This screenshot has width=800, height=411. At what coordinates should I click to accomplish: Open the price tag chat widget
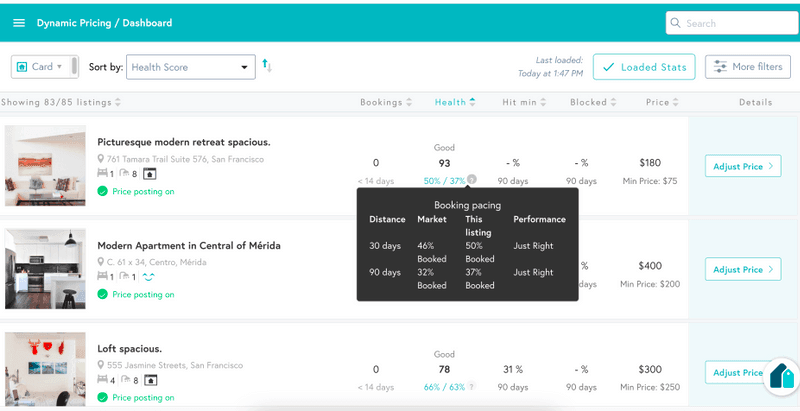(x=780, y=380)
